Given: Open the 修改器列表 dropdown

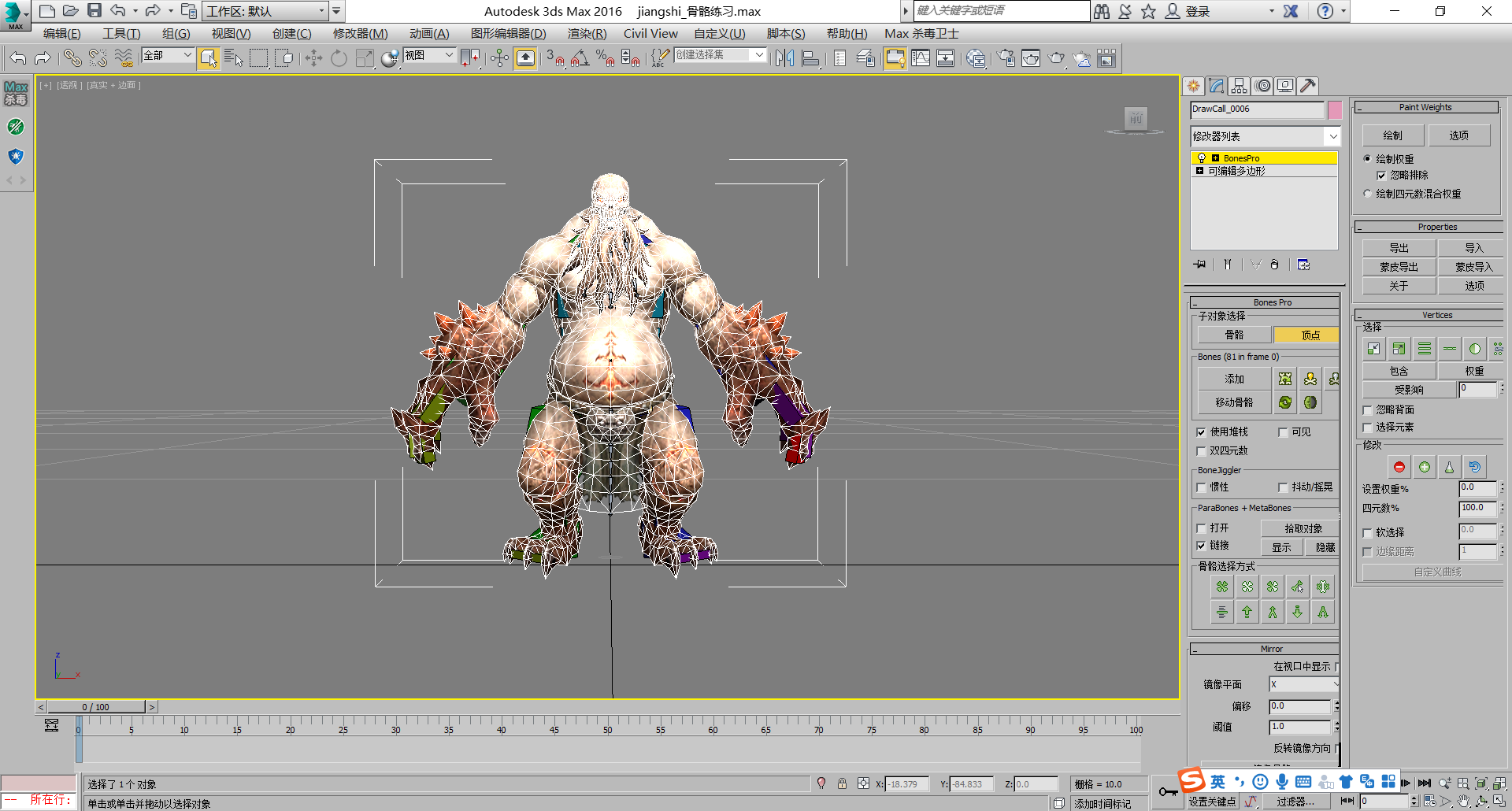Looking at the screenshot, I should click(x=1265, y=136).
